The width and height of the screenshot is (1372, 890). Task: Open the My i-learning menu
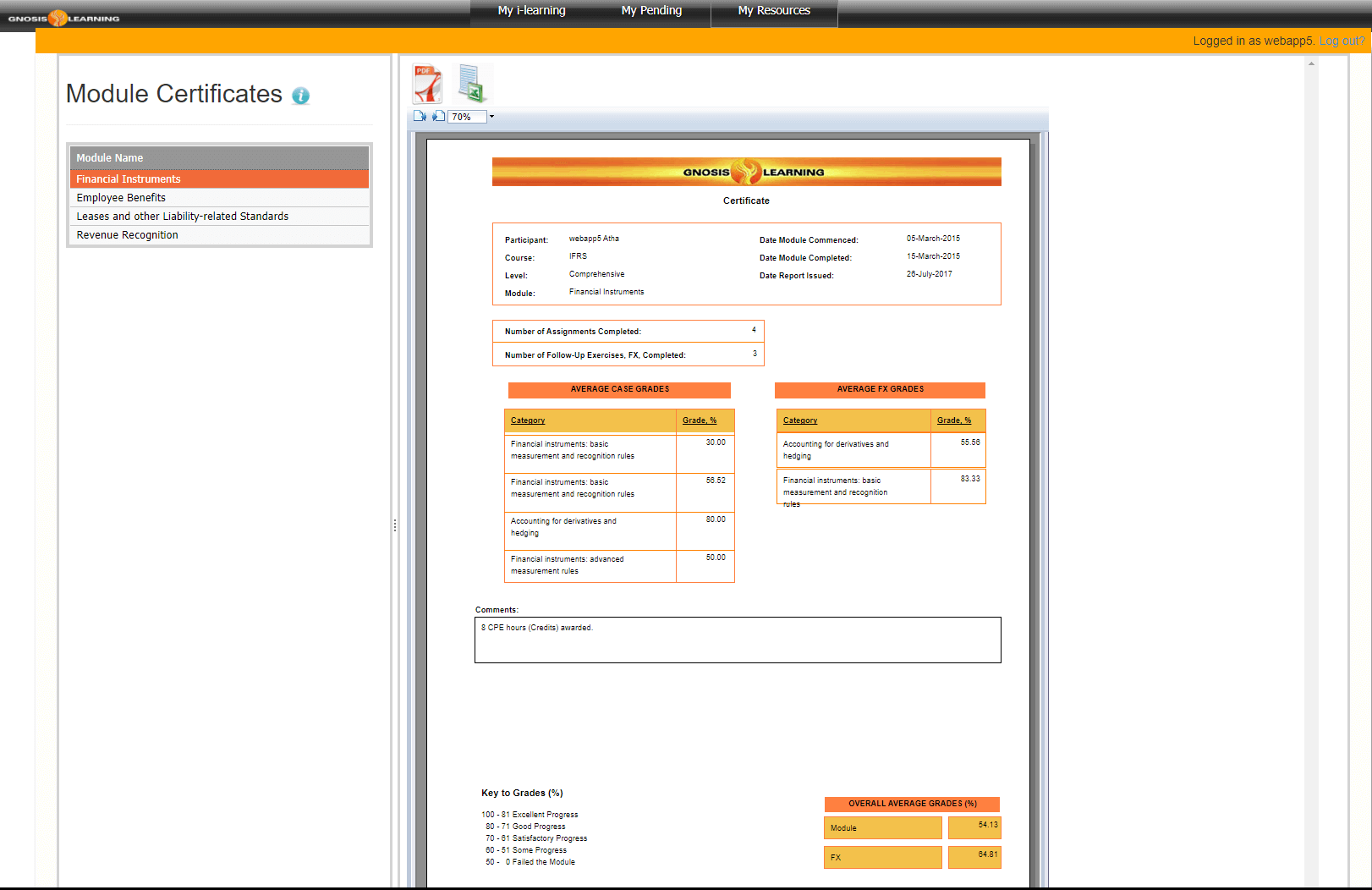531,11
